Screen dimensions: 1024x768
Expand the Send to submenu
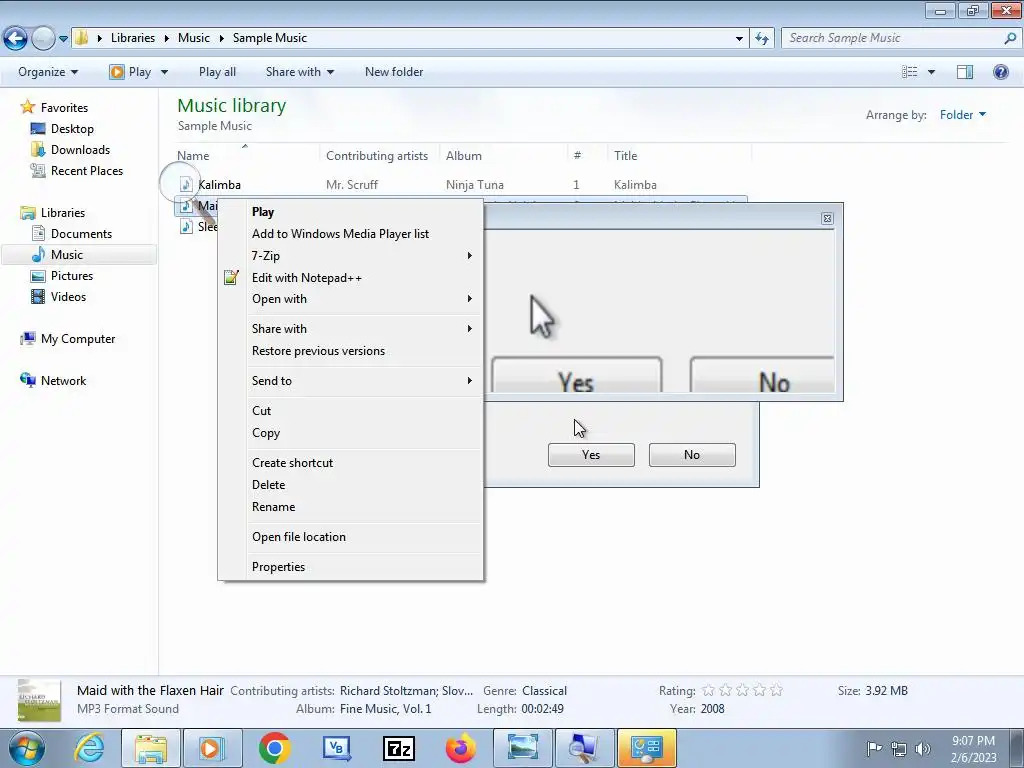[x=351, y=381]
